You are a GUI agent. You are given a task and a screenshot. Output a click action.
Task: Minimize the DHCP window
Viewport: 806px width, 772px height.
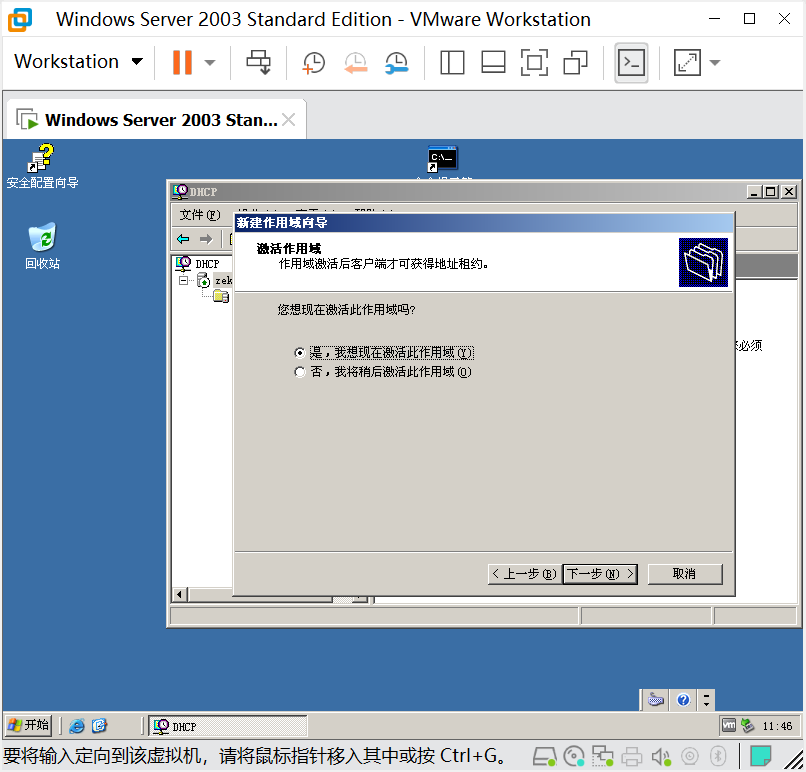(x=754, y=192)
